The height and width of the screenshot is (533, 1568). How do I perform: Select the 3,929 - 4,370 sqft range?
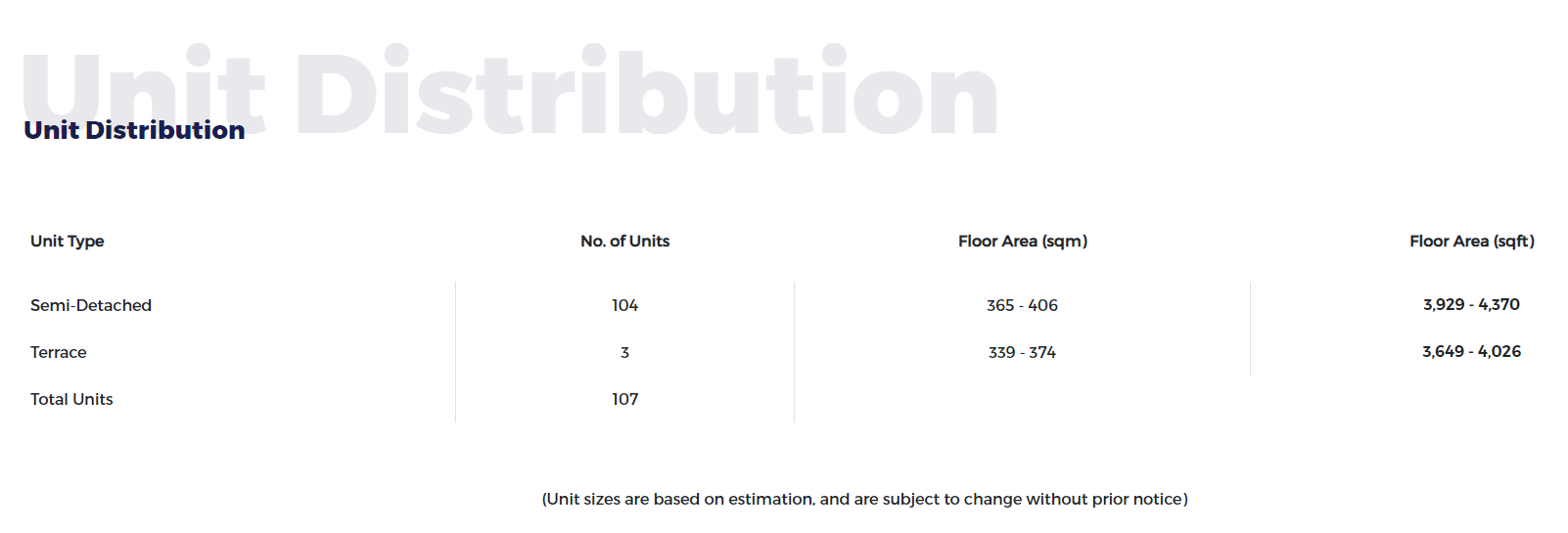coord(1471,304)
